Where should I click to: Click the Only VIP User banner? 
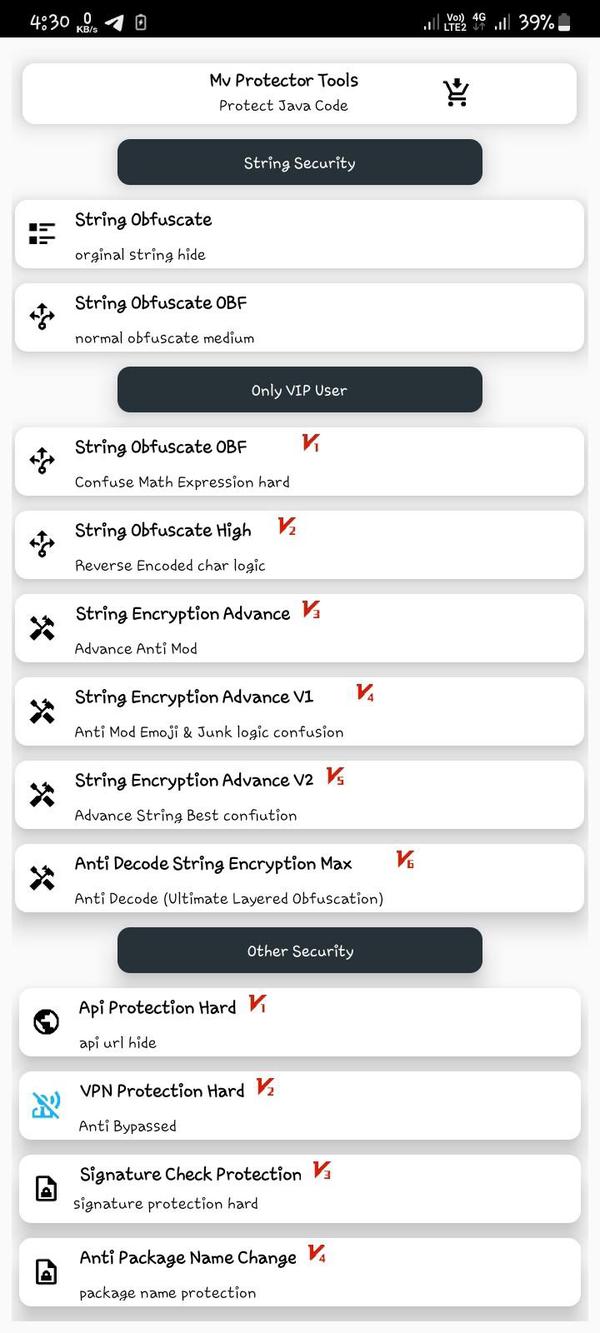(300, 389)
